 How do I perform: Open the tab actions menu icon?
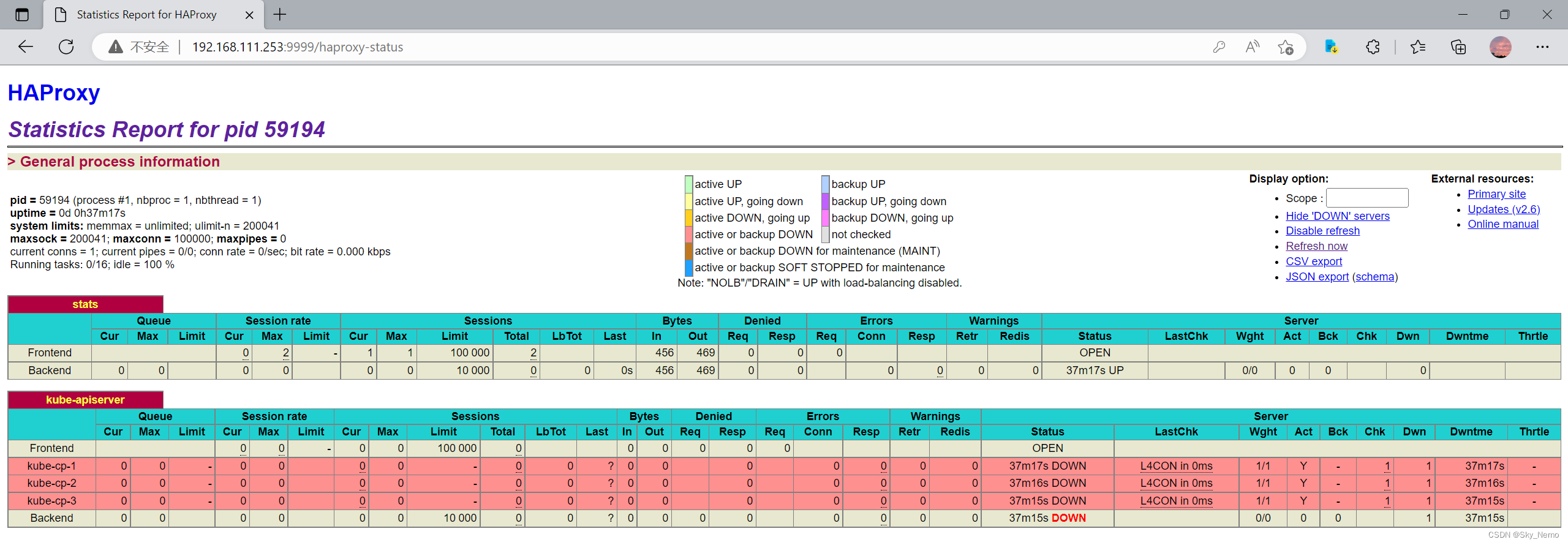coord(22,15)
